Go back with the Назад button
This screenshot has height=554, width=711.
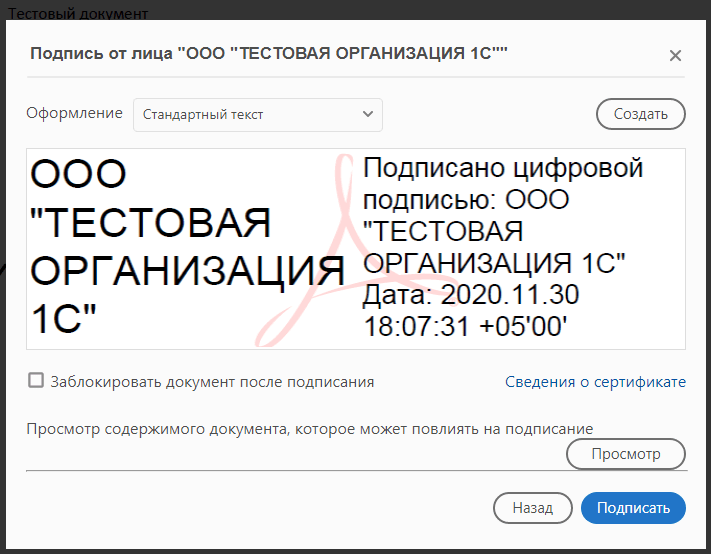(x=532, y=508)
